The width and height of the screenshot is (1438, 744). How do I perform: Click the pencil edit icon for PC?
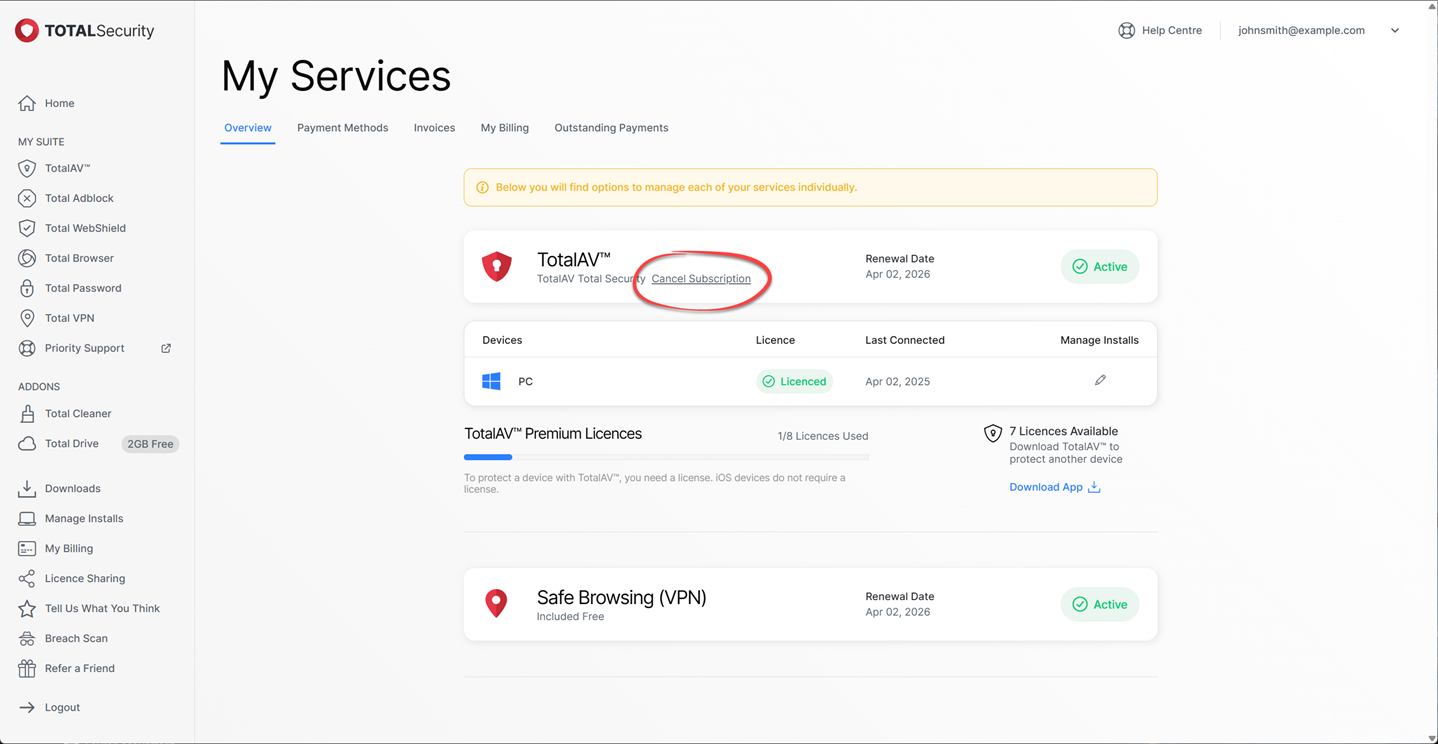pos(1100,380)
